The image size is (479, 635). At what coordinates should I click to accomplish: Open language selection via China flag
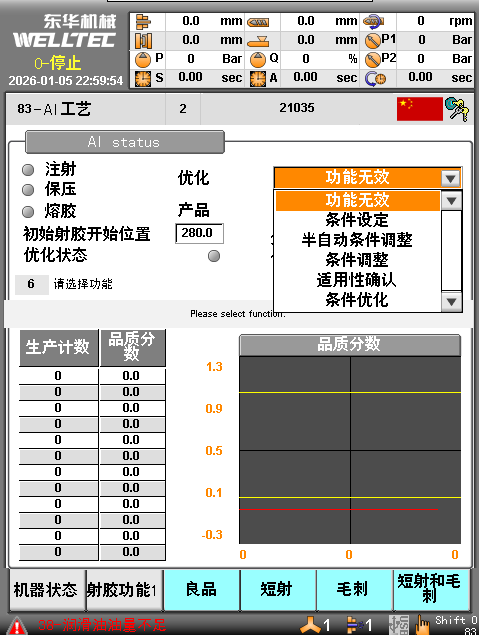[419, 109]
